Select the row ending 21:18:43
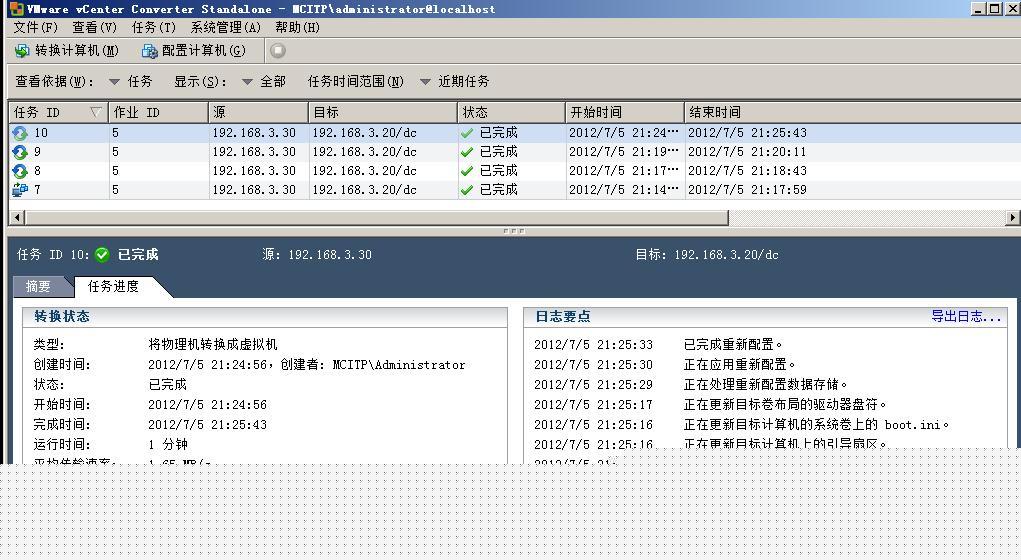Viewport: 1021px width, 560px height. pos(514,171)
